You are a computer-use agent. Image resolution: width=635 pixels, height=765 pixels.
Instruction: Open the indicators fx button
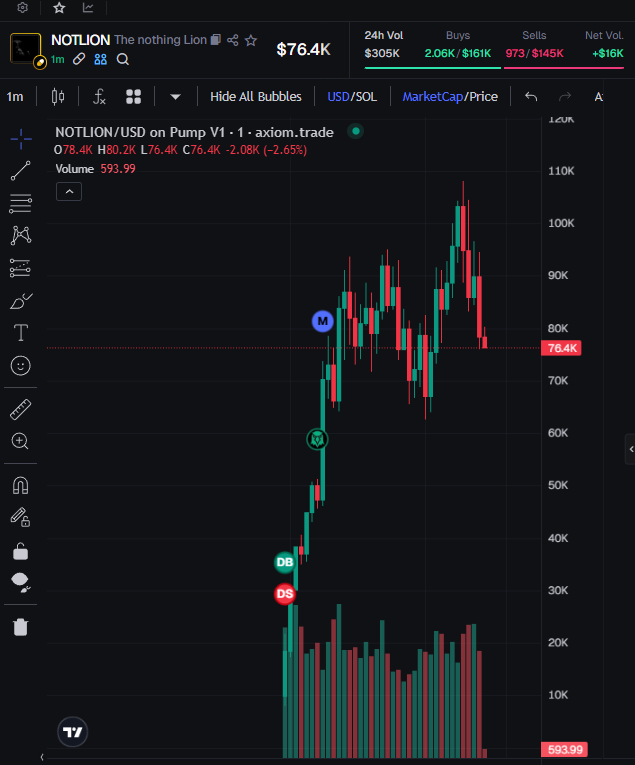pyautogui.click(x=99, y=97)
